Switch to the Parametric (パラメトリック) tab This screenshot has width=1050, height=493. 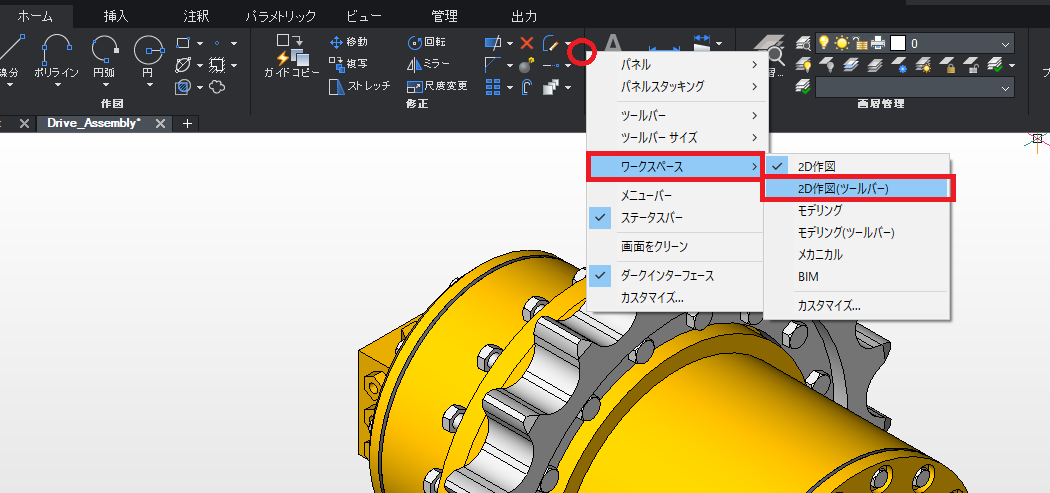coord(281,16)
